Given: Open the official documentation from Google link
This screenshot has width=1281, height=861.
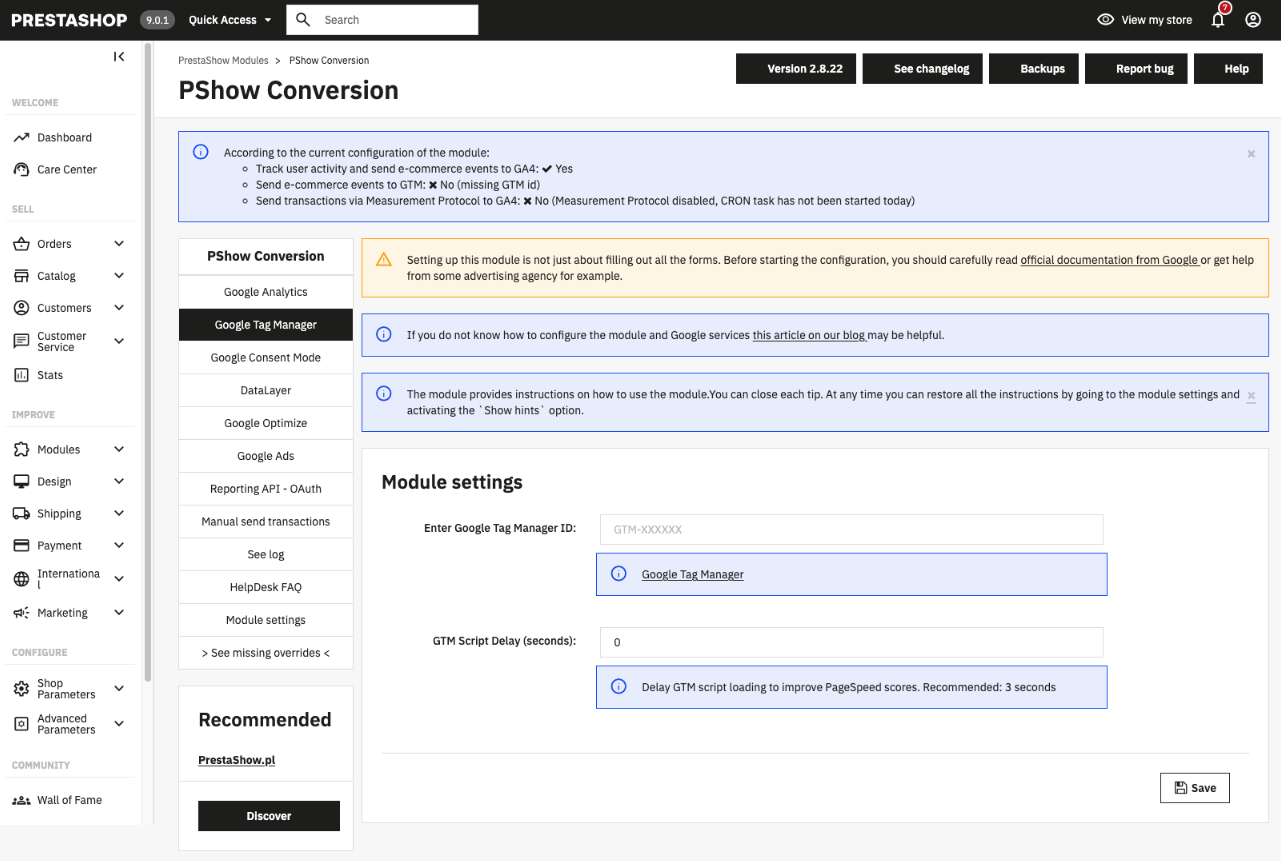Looking at the screenshot, I should click(1109, 260).
